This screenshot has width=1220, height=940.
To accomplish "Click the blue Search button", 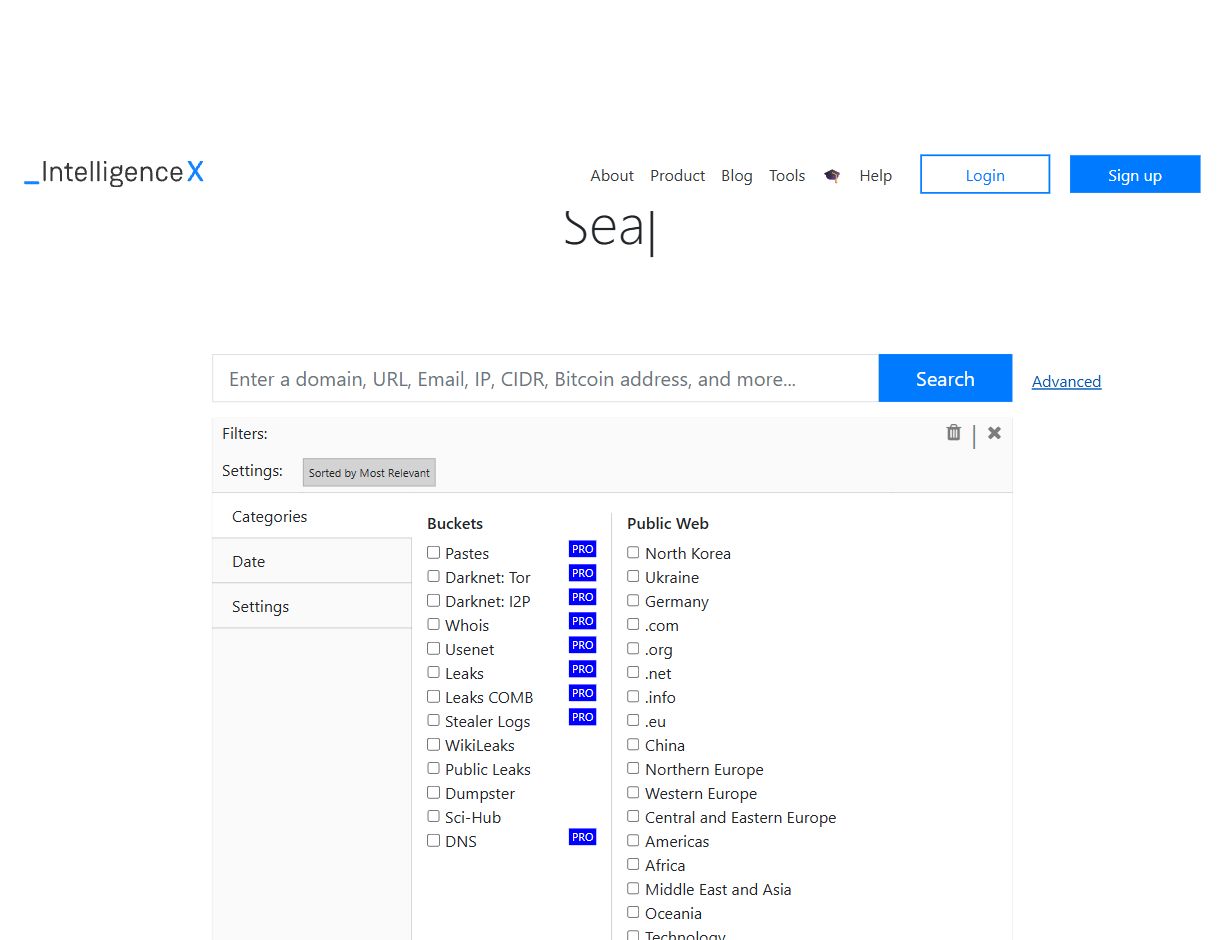I will click(x=945, y=378).
